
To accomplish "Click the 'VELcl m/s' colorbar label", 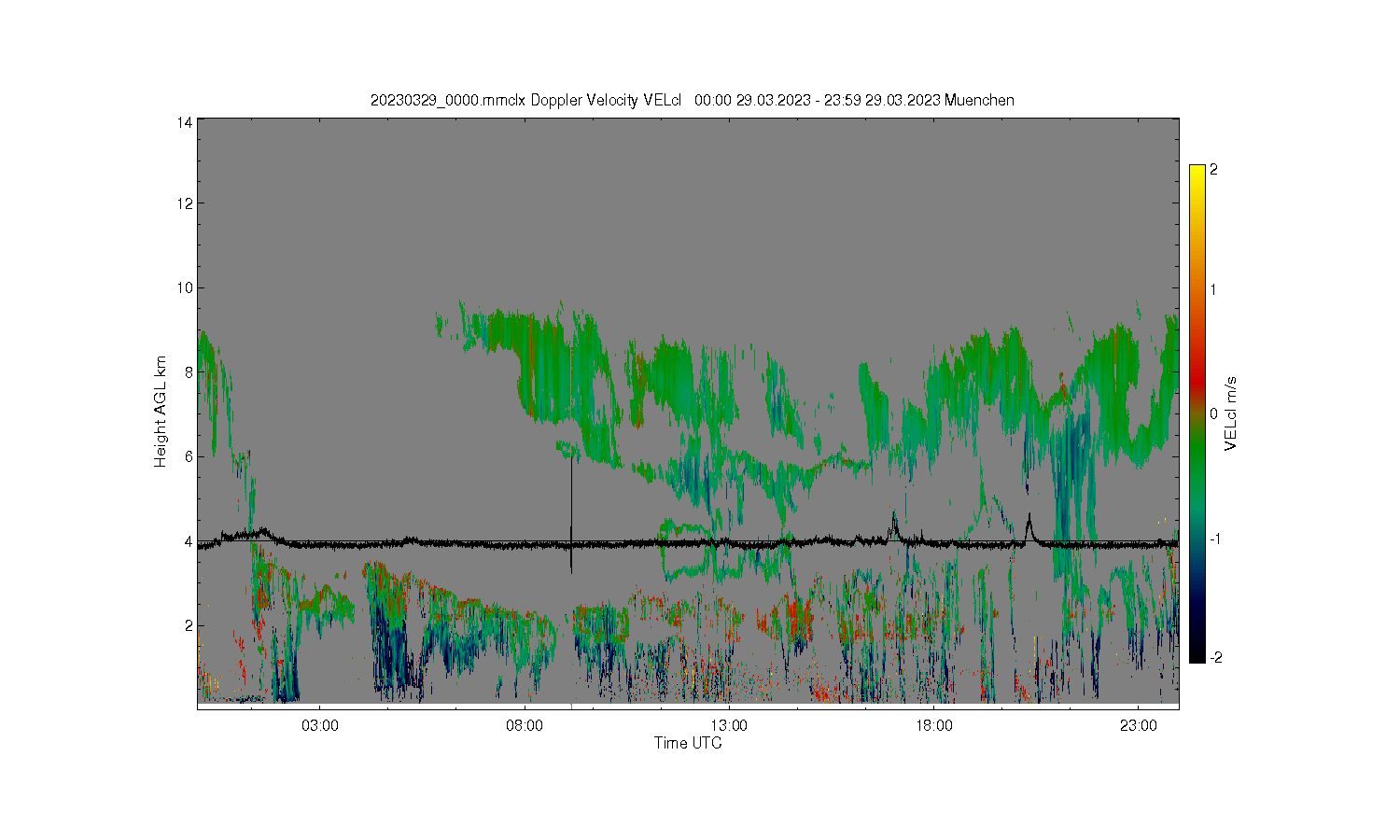I will pos(1230,413).
